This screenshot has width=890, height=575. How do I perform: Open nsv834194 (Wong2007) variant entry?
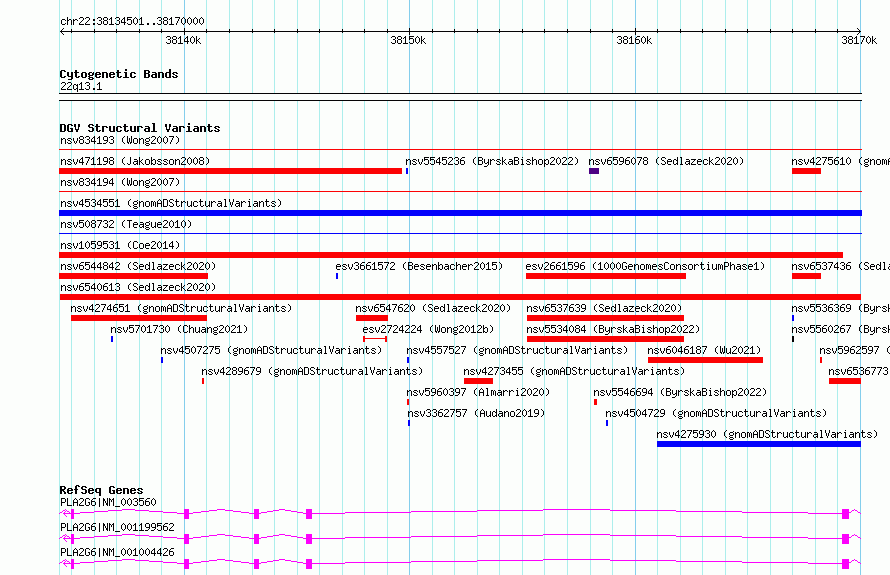[120, 182]
